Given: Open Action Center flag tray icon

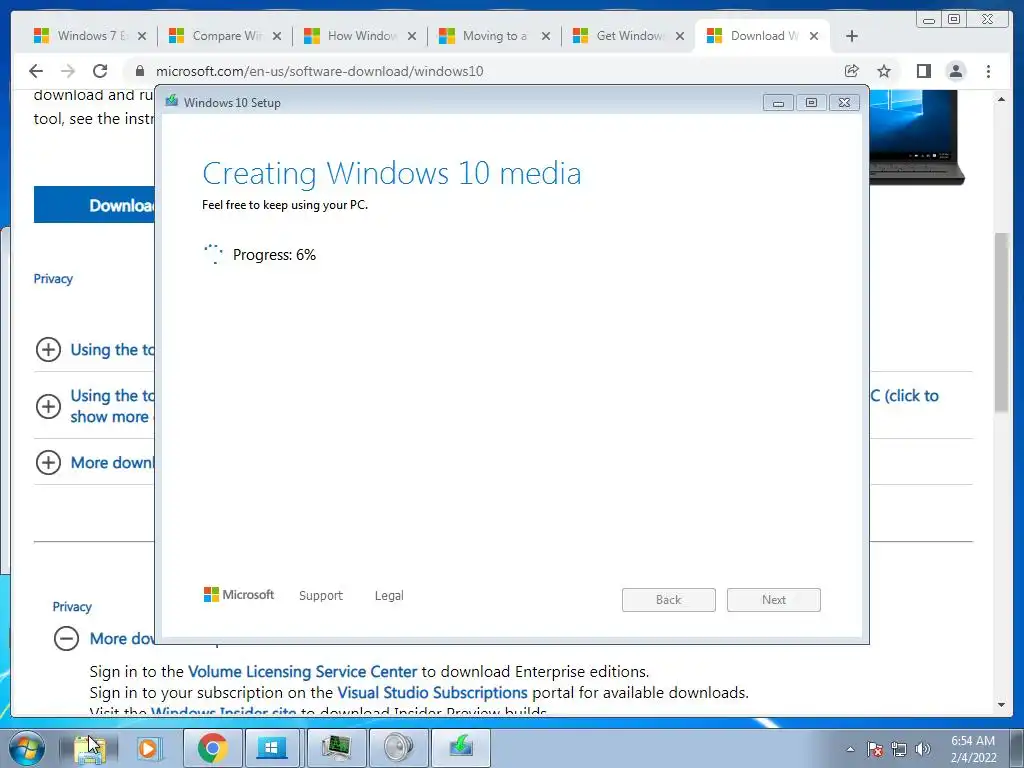Looking at the screenshot, I should (875, 749).
